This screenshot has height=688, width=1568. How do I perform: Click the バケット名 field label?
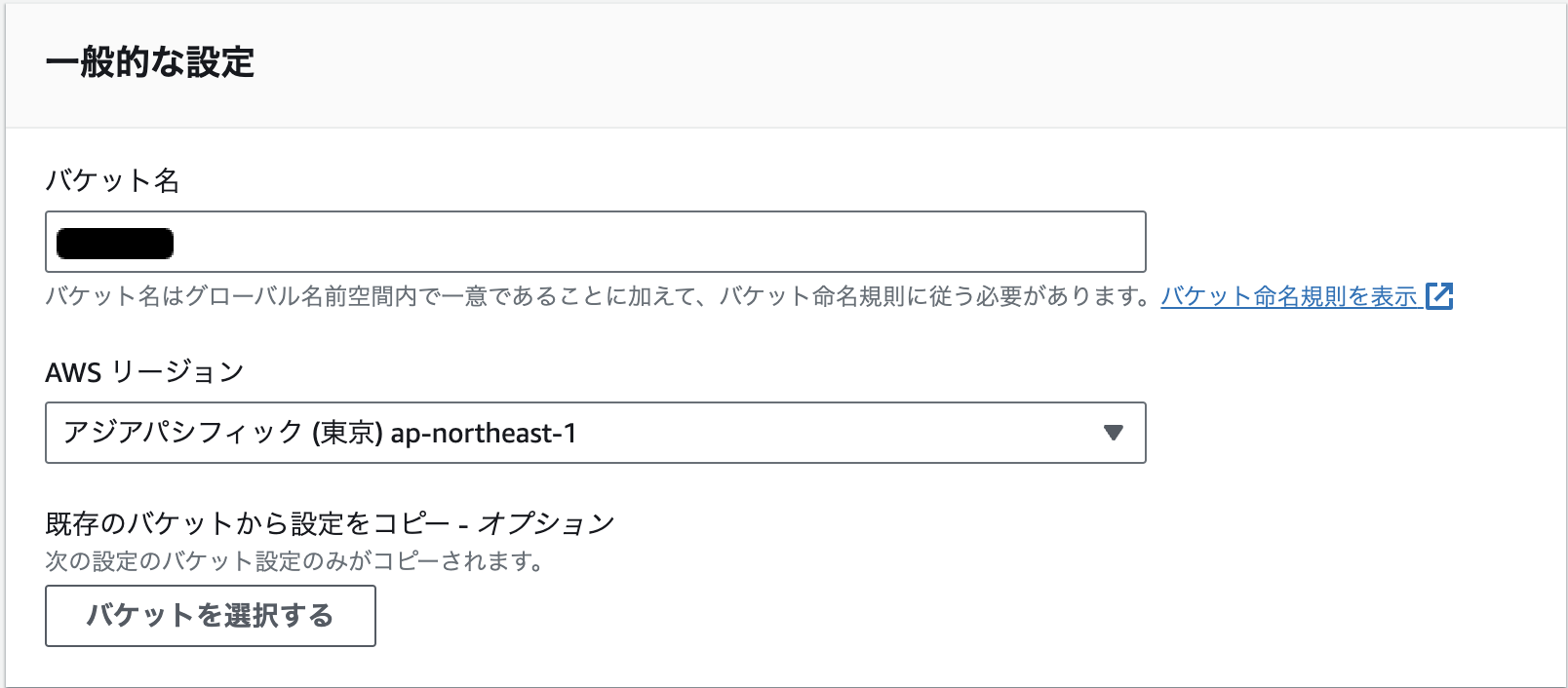112,180
